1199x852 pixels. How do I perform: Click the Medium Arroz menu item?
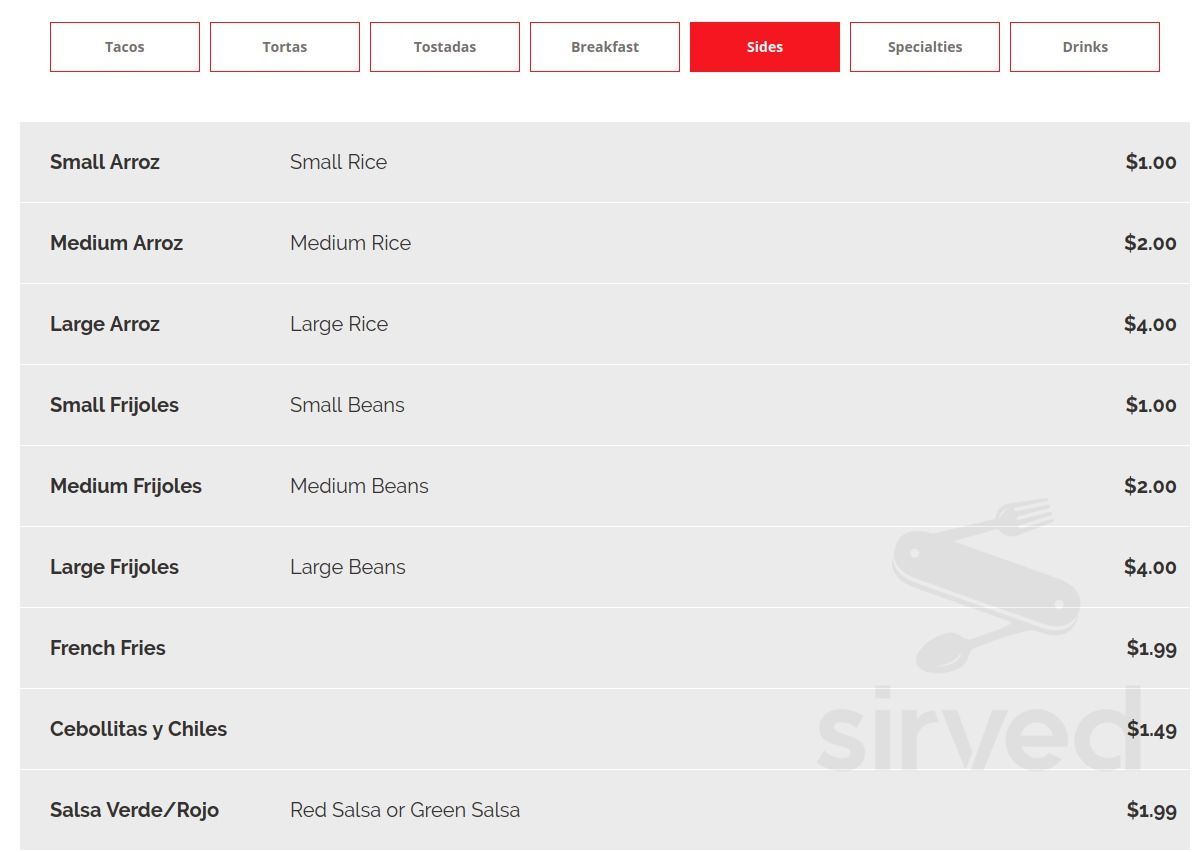pos(116,243)
